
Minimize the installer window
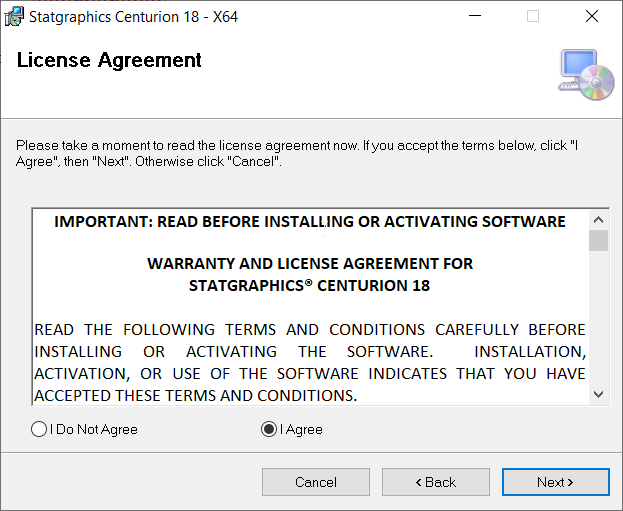coord(475,16)
